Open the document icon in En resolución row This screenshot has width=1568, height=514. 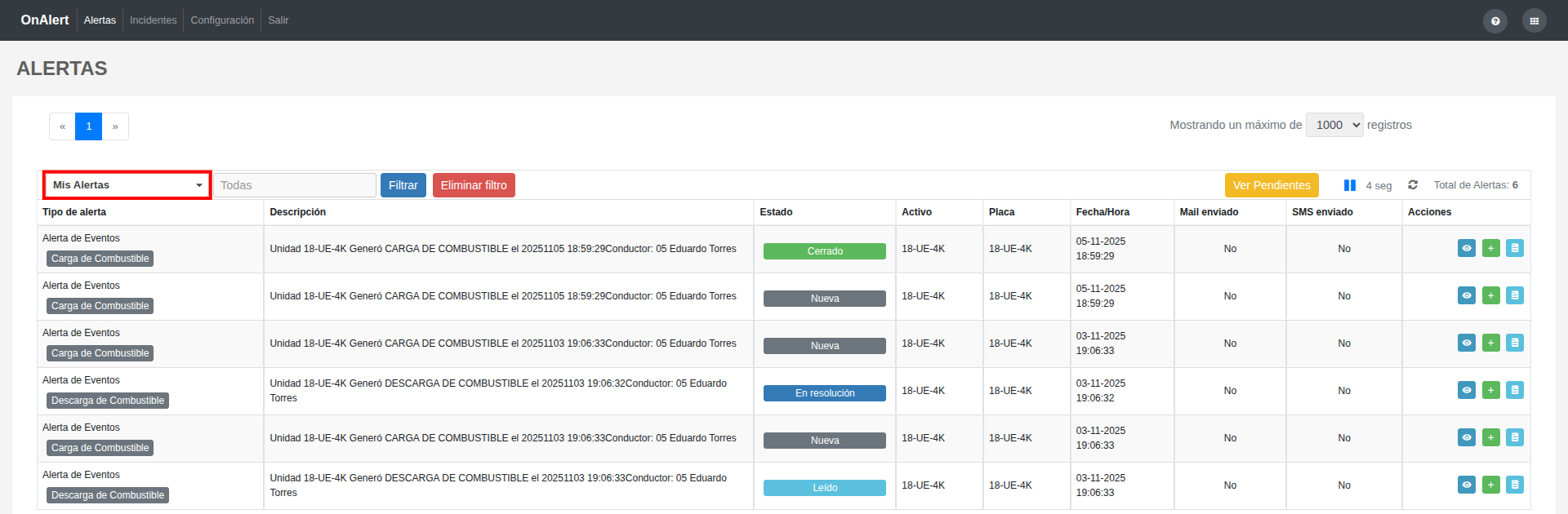coord(1515,390)
